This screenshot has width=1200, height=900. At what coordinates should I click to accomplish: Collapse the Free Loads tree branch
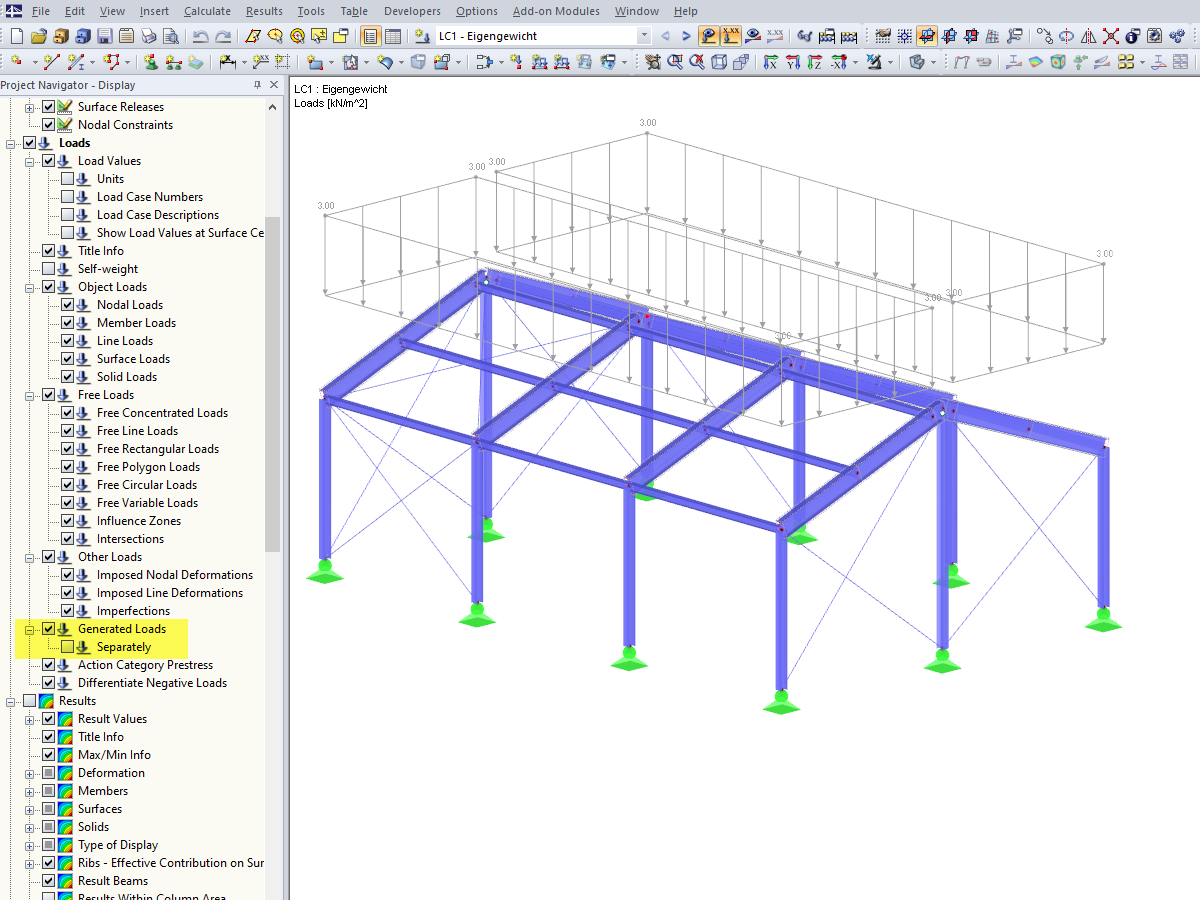coord(29,395)
